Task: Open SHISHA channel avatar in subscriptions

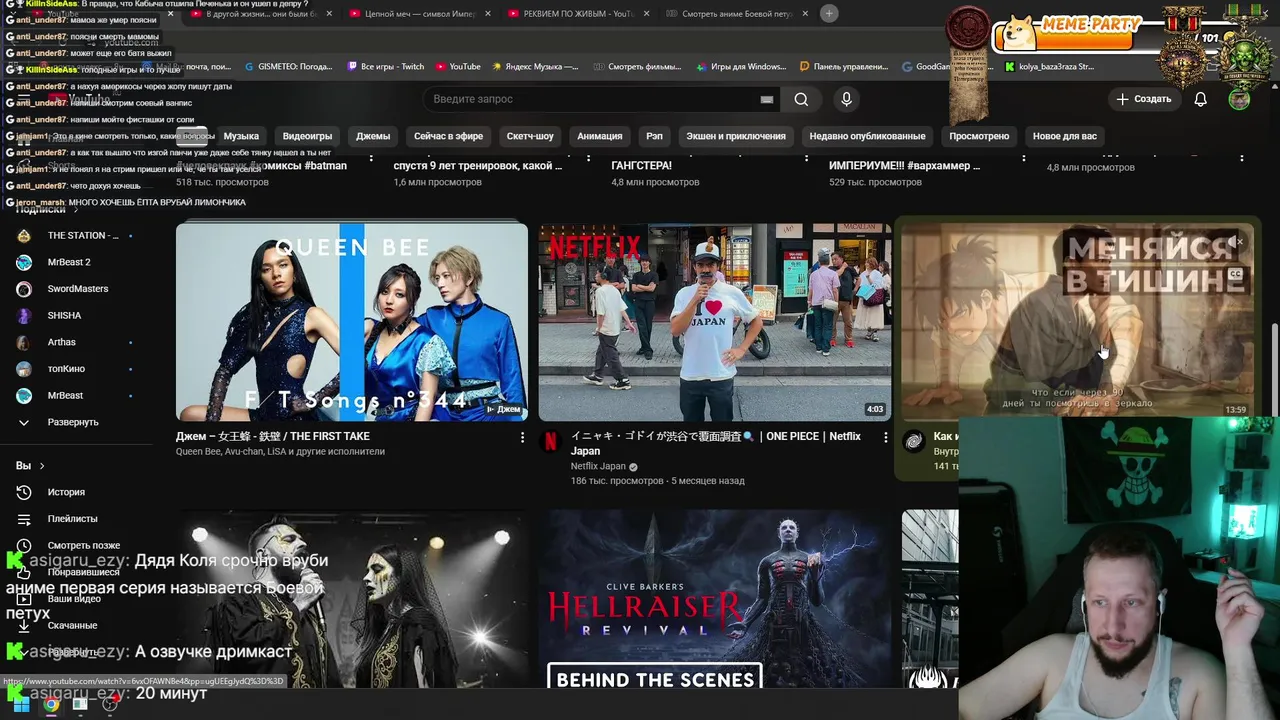Action: (24, 316)
